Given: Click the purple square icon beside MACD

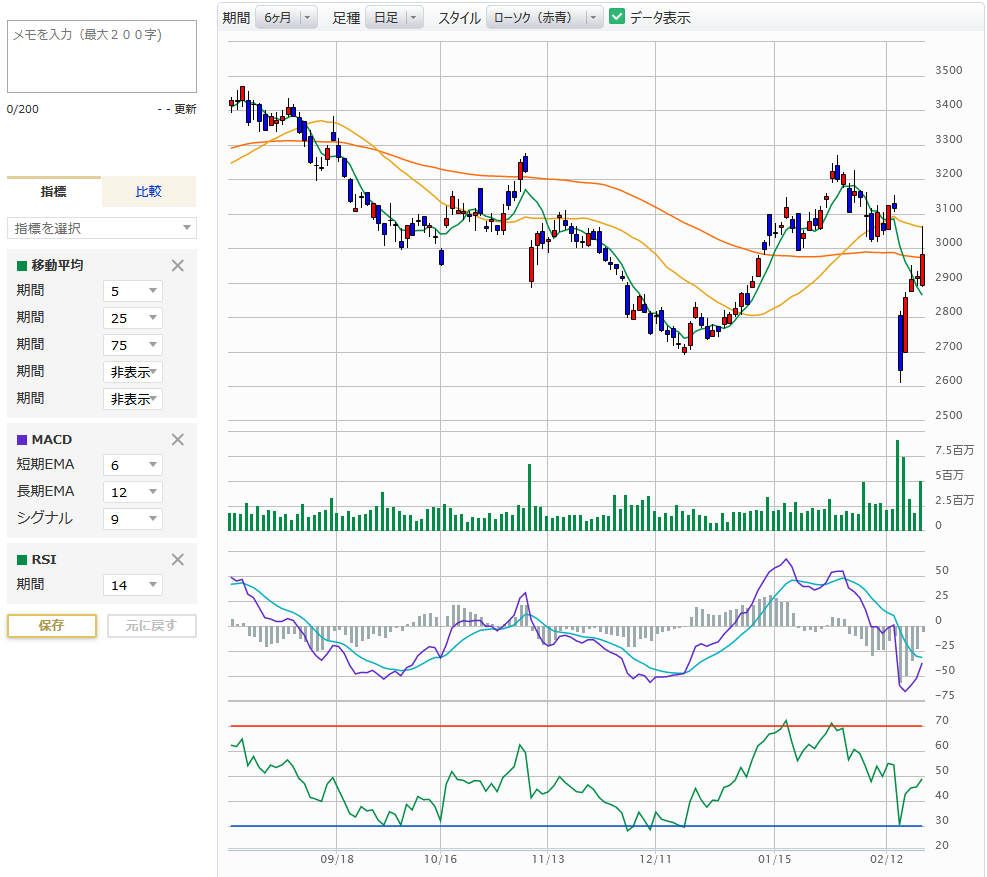Looking at the screenshot, I should 22,440.
